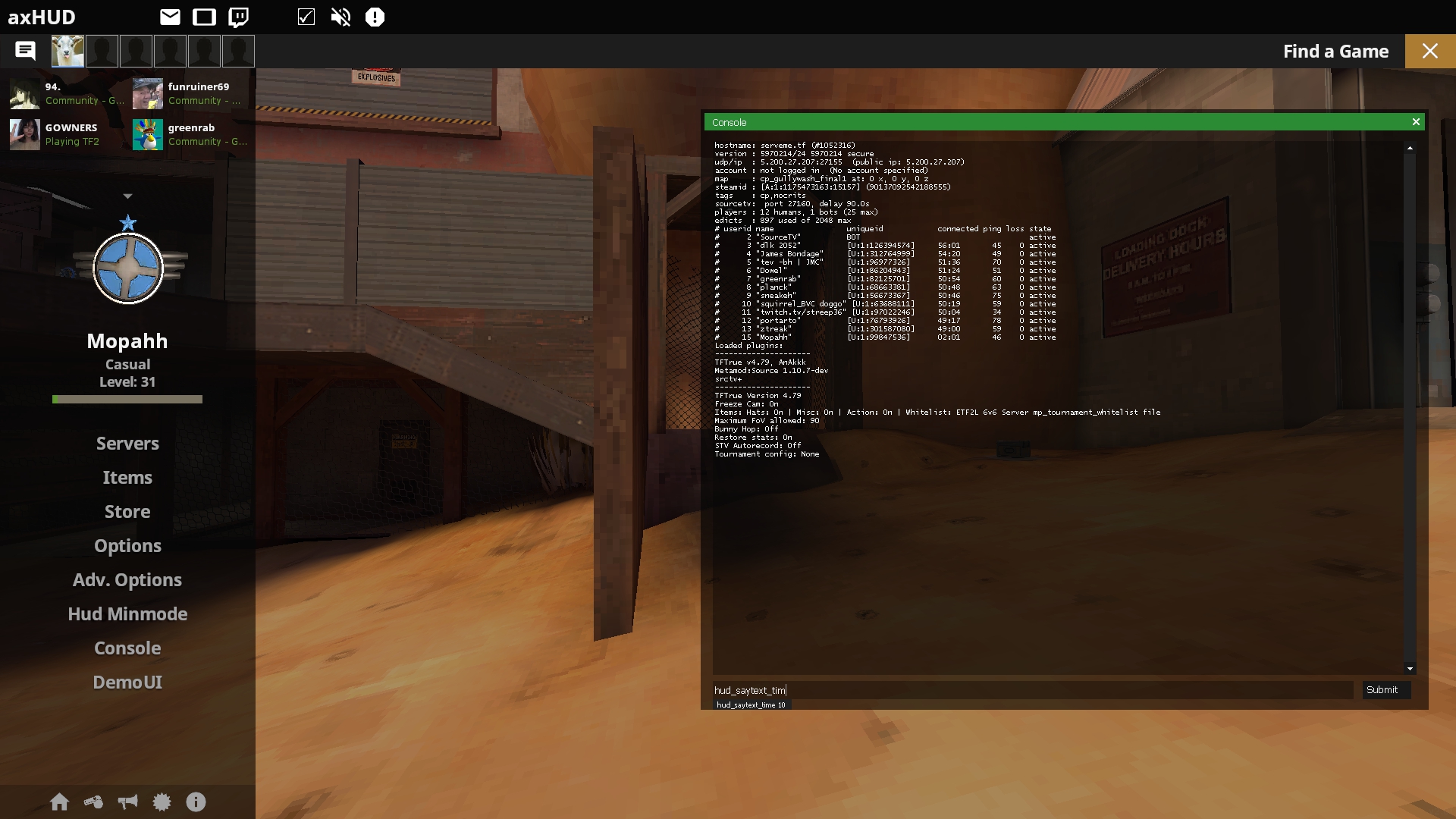Viewport: 1456px width, 819px height.
Task: Click the starburst badge icon in the bottom toolbar
Action: coord(162,802)
